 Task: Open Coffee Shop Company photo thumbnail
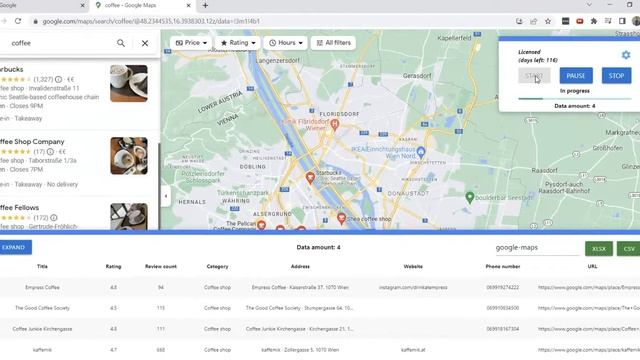(x=129, y=156)
